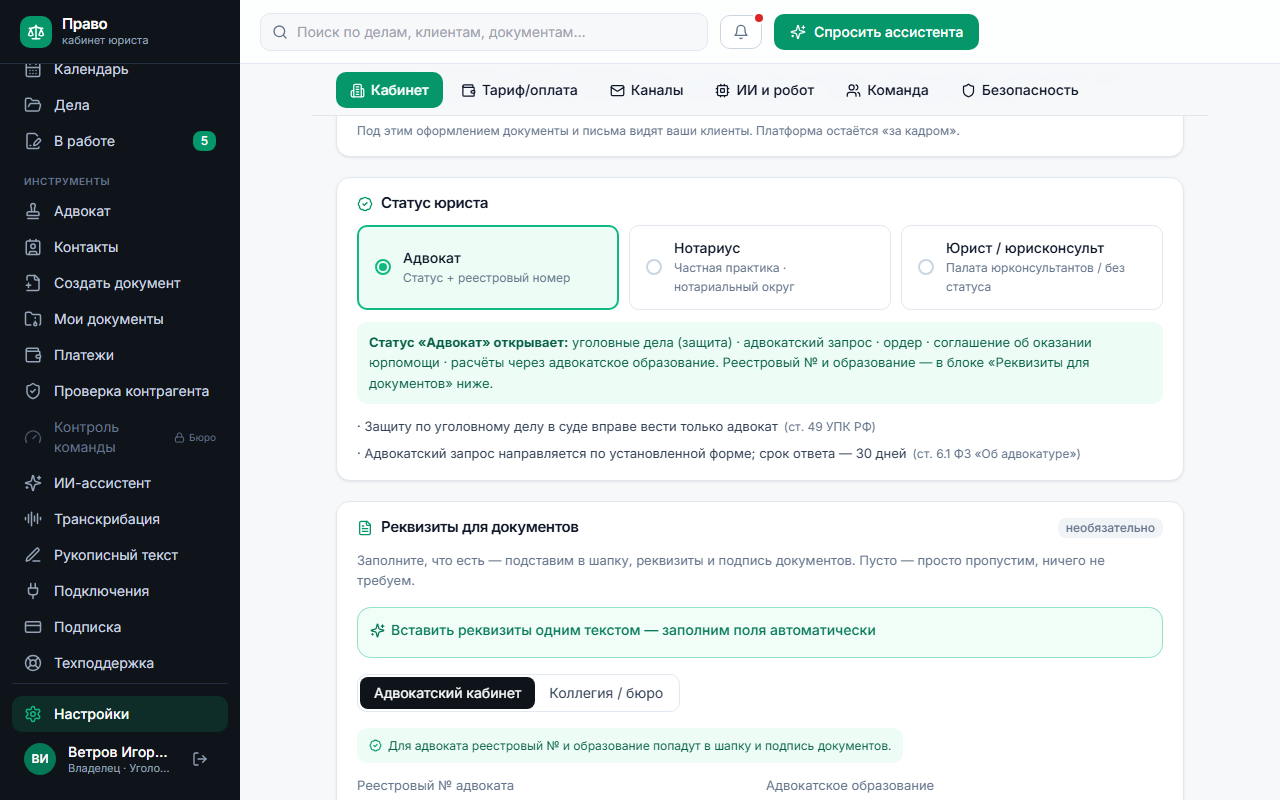Click the Право scales logo icon

(x=36, y=32)
